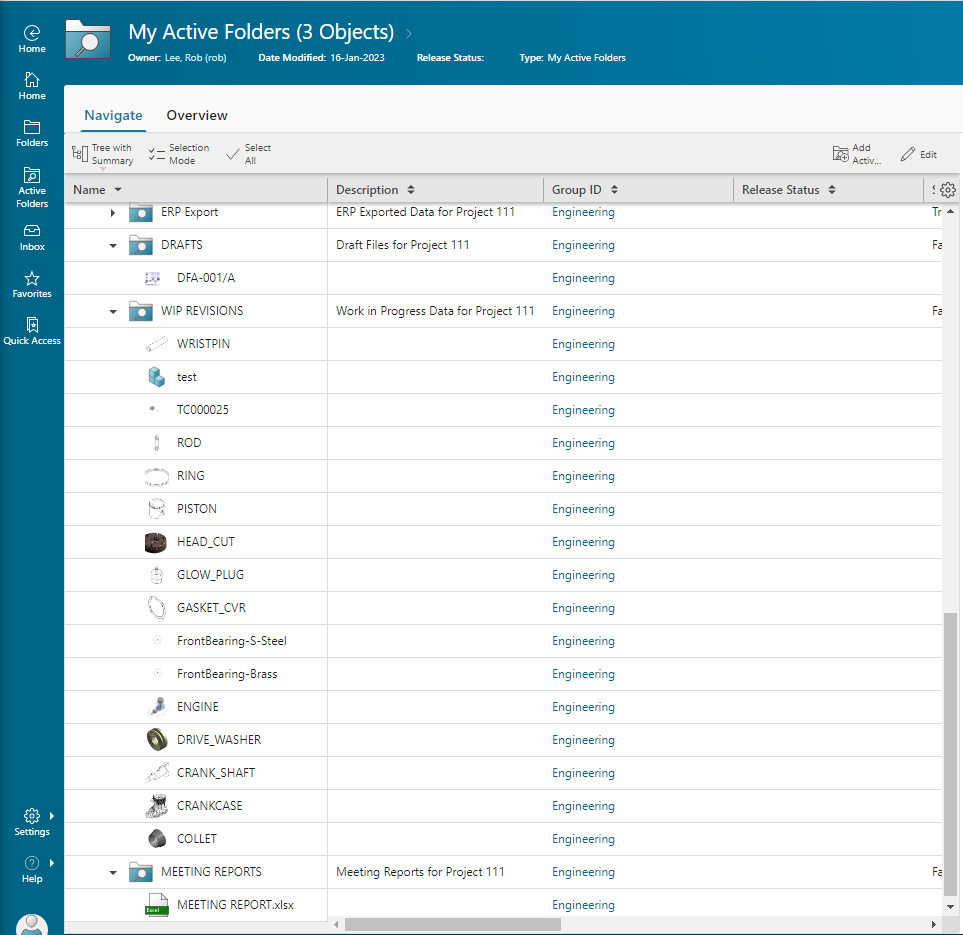The height and width of the screenshot is (935, 963).
Task: Select the Navigate tab
Action: pos(113,115)
